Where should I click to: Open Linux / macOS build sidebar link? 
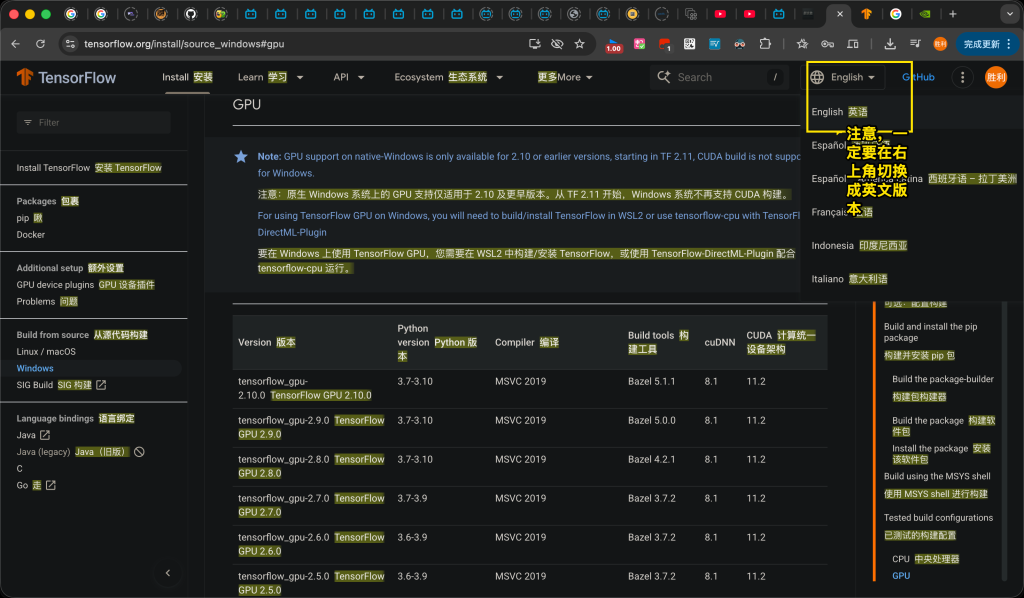pyautogui.click(x=46, y=351)
